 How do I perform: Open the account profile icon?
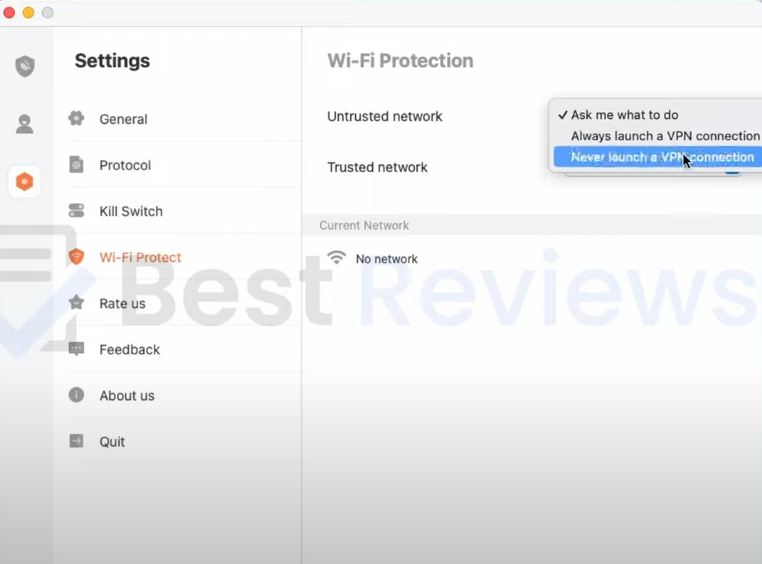click(x=25, y=124)
